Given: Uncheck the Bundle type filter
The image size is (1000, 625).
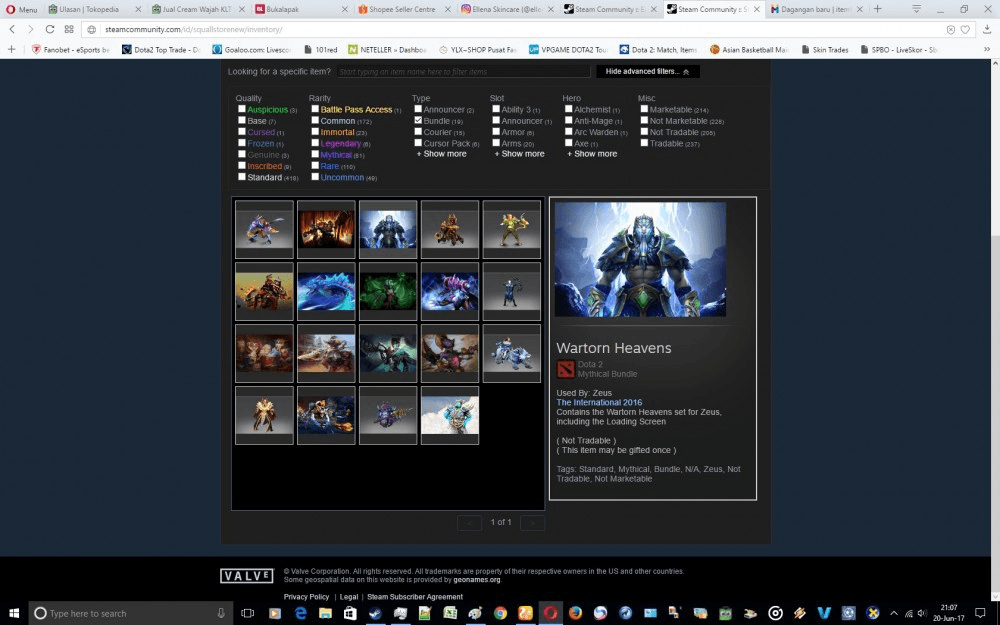Looking at the screenshot, I should pyautogui.click(x=418, y=120).
